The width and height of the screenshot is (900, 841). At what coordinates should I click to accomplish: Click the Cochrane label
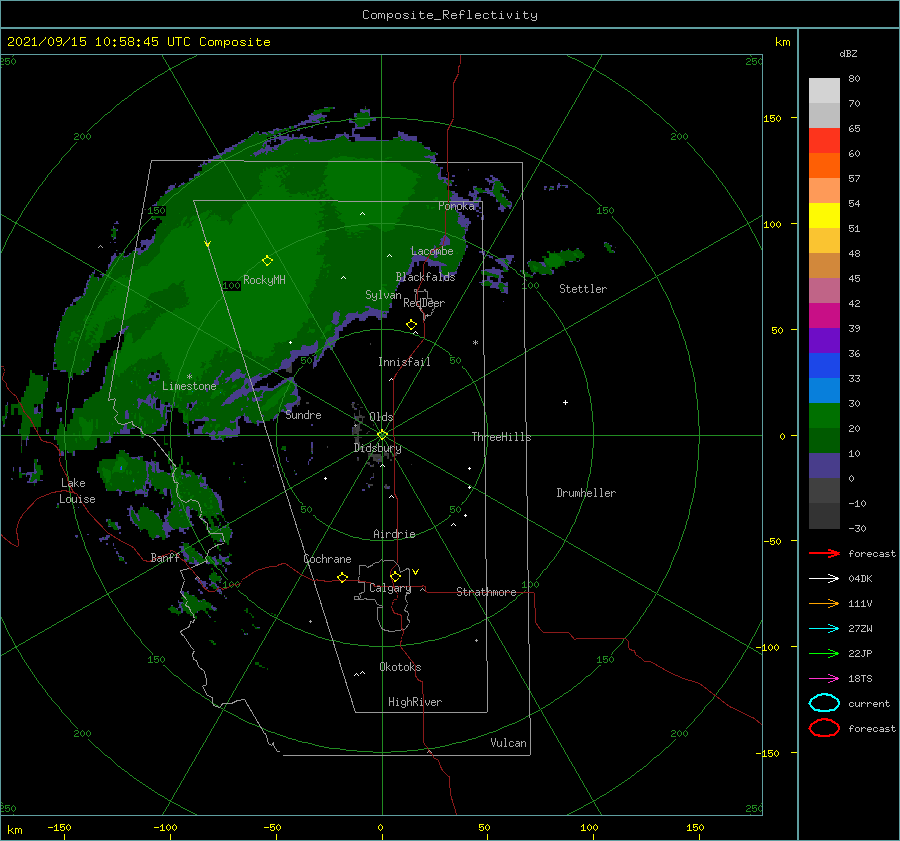[x=327, y=559]
